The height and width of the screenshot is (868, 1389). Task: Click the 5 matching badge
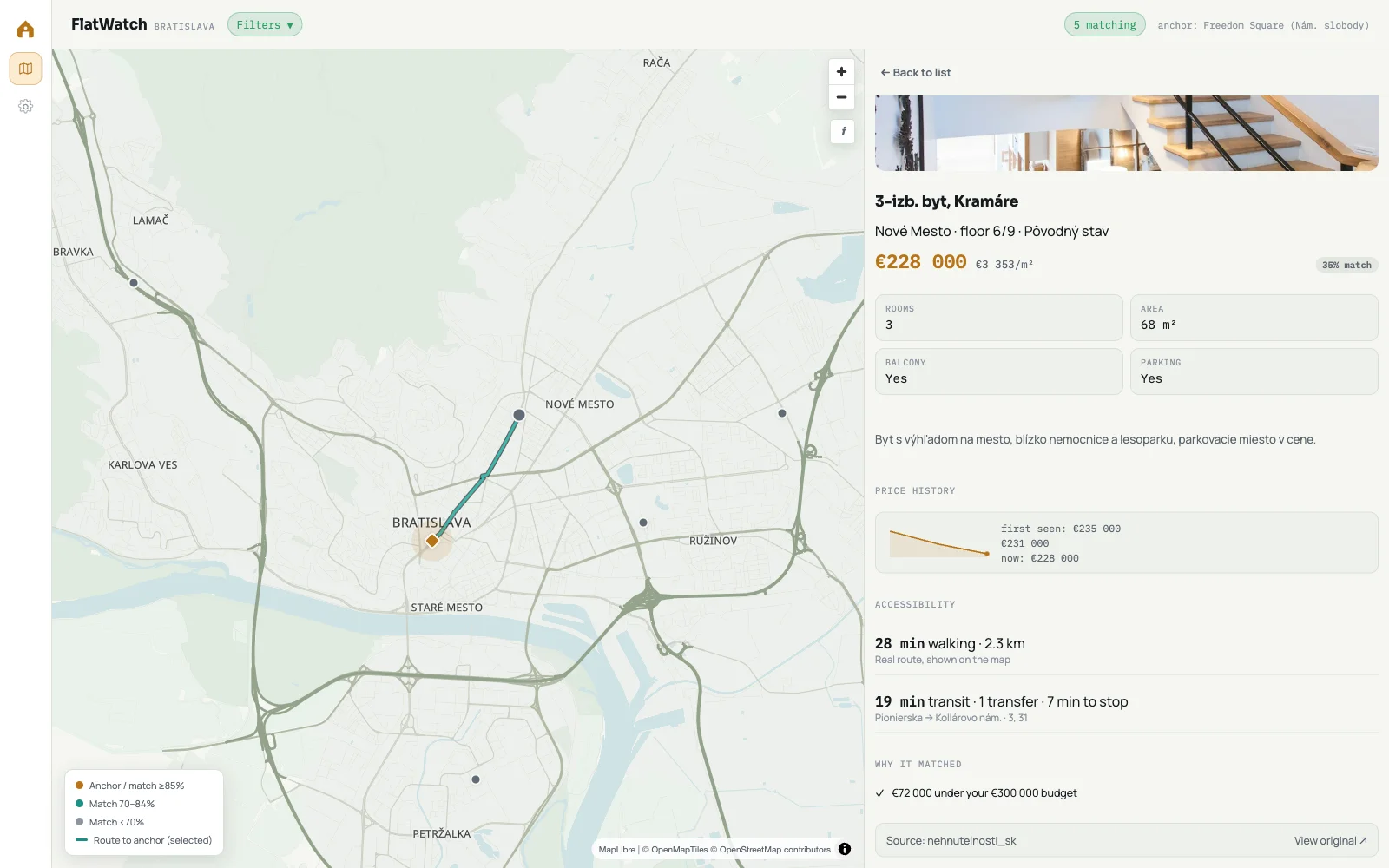point(1104,25)
